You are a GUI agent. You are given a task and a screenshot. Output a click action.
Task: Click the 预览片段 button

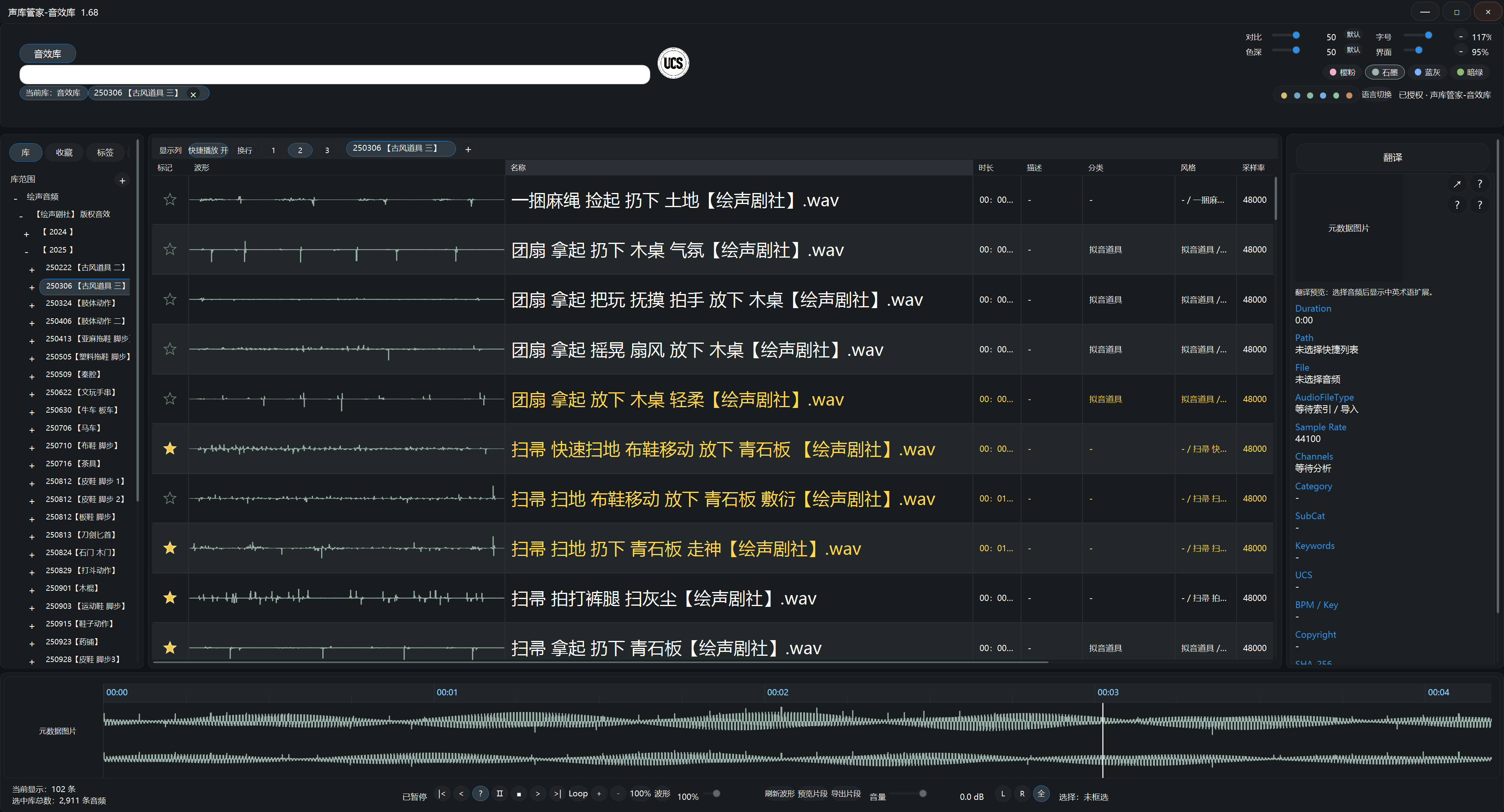click(x=813, y=794)
